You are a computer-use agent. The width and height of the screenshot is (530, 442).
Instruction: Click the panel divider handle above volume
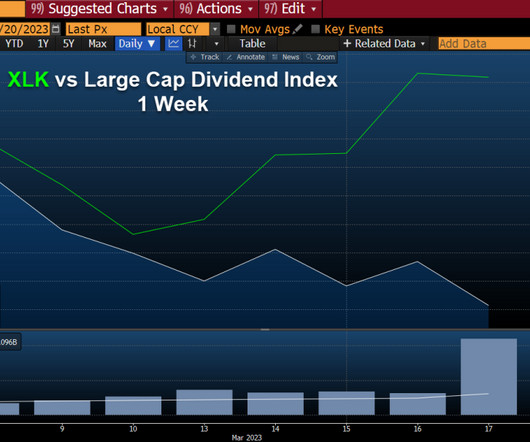coord(265,329)
